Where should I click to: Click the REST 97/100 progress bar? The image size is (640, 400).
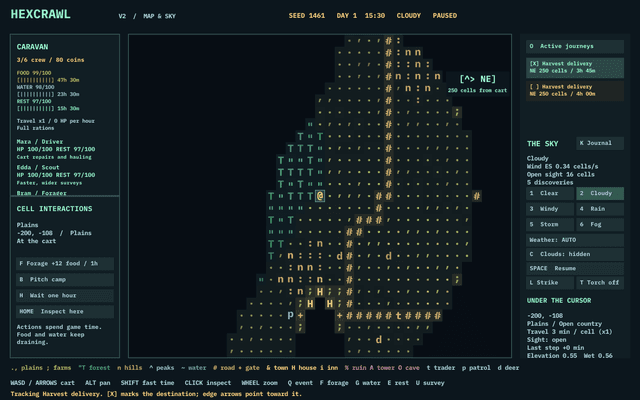coord(35,109)
